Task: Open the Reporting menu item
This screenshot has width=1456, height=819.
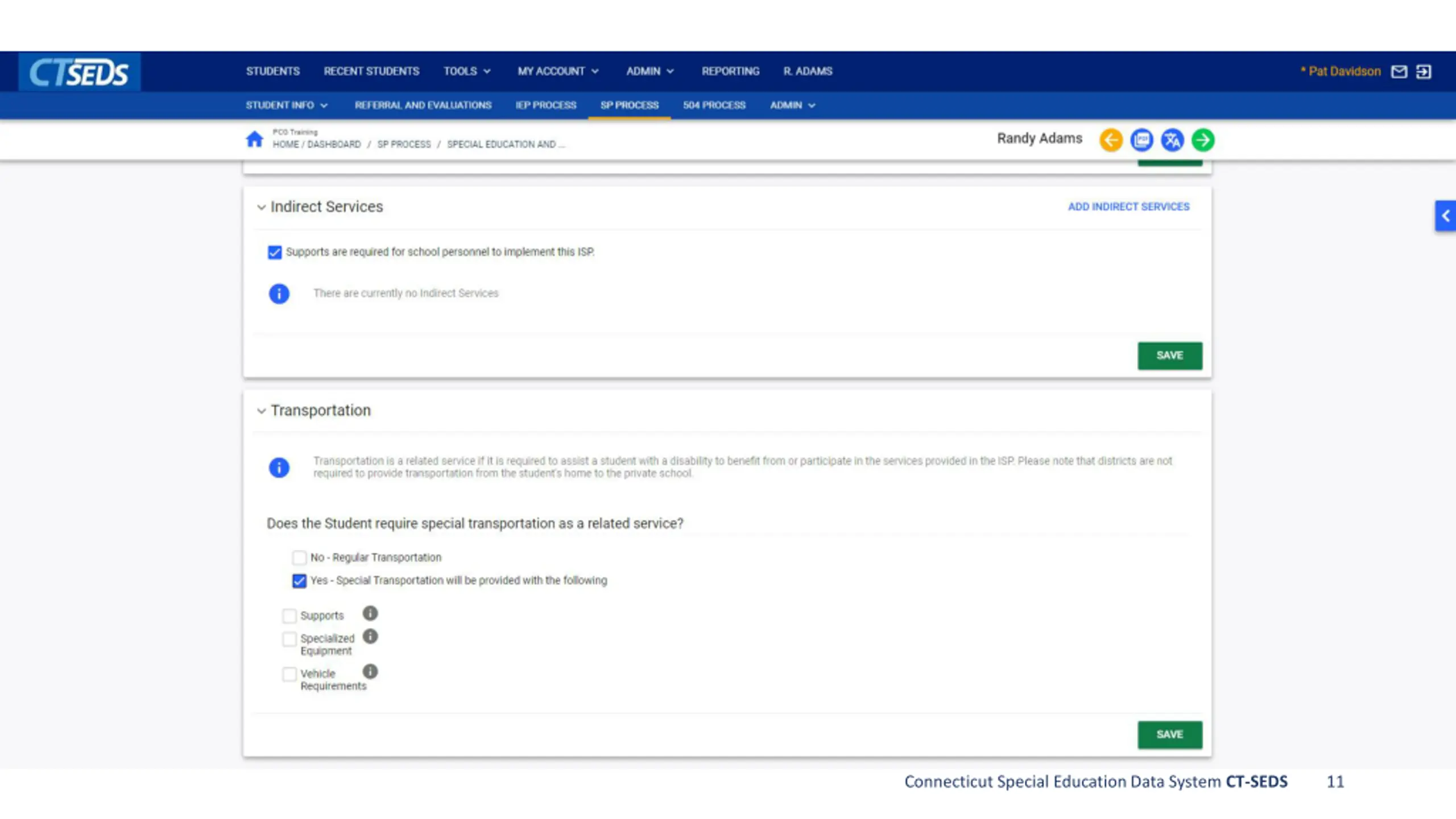Action: coord(730,71)
